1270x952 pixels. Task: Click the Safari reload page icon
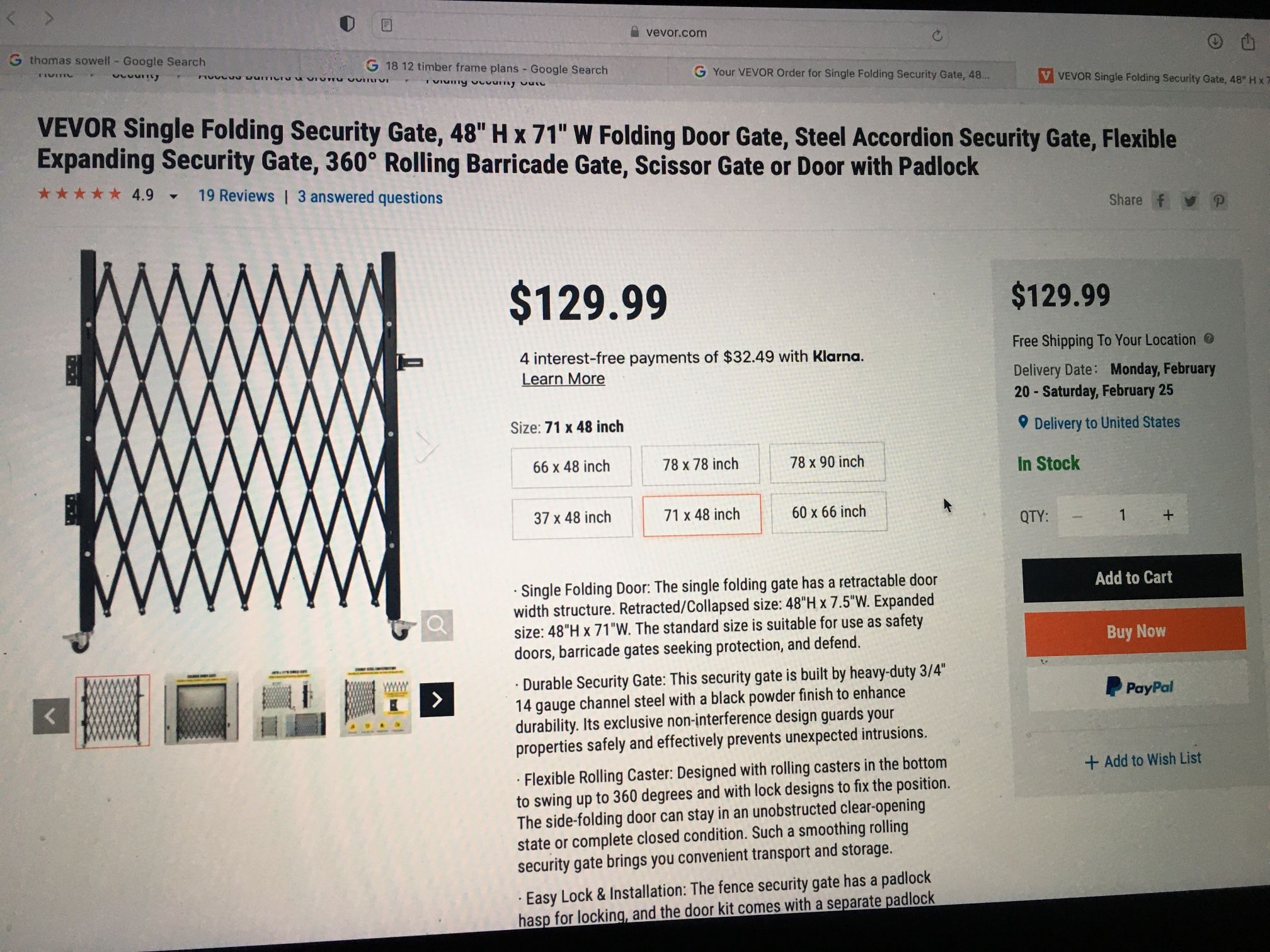click(x=937, y=36)
